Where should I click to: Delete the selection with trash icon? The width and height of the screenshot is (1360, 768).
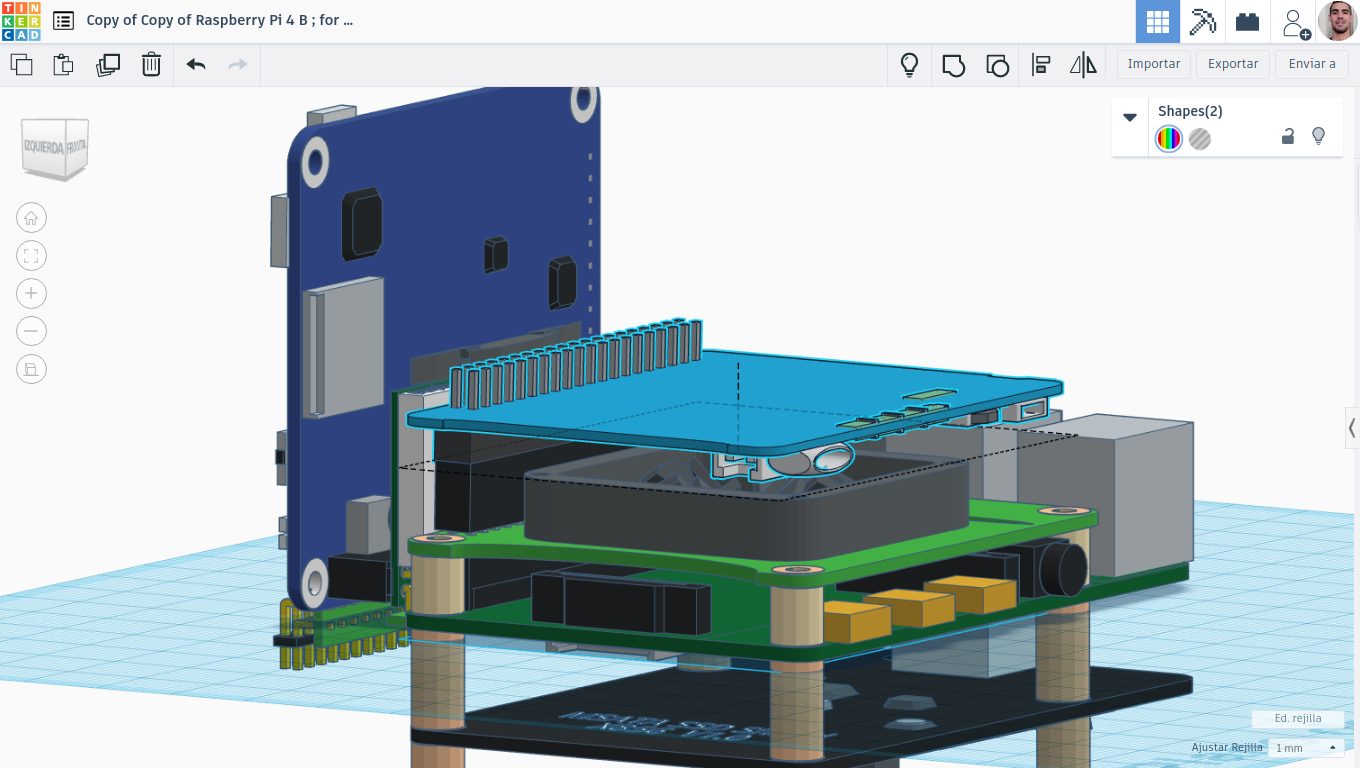point(151,65)
